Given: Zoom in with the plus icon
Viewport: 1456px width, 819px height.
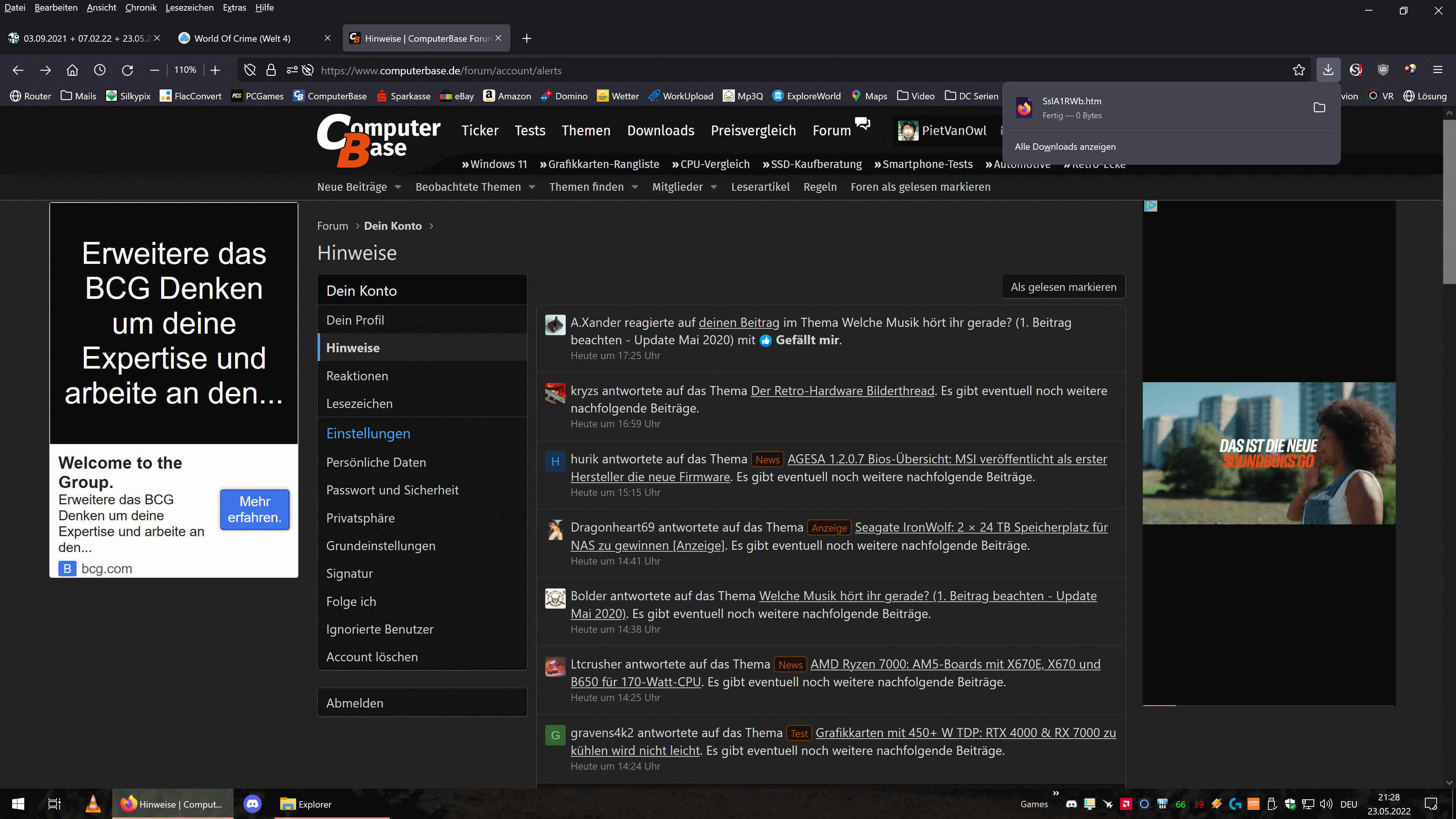Looking at the screenshot, I should (215, 70).
